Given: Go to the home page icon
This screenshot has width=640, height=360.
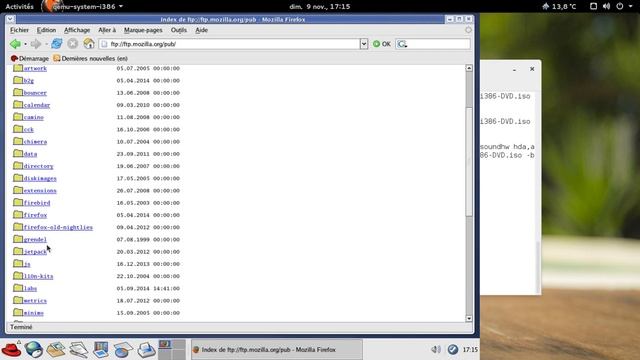Looking at the screenshot, I should 89,44.
